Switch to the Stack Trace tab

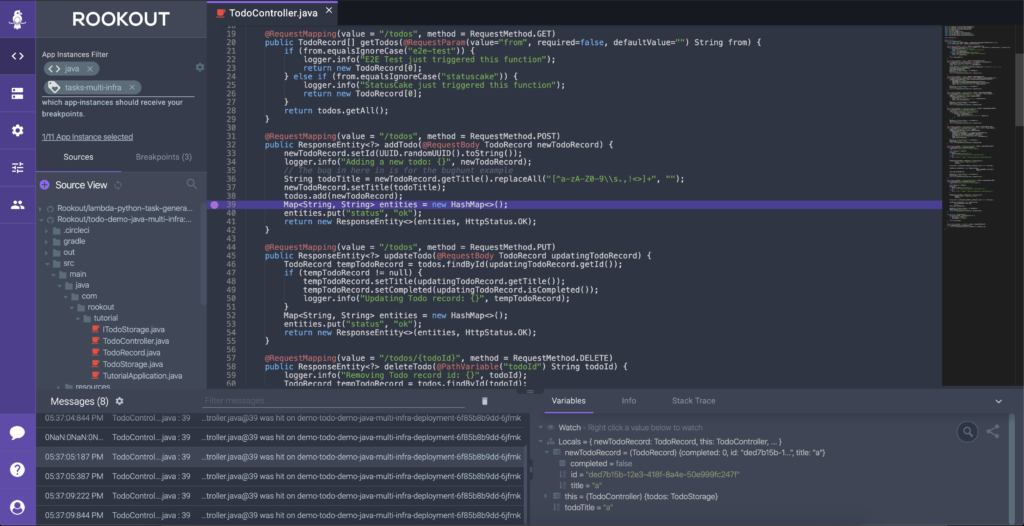pos(694,401)
